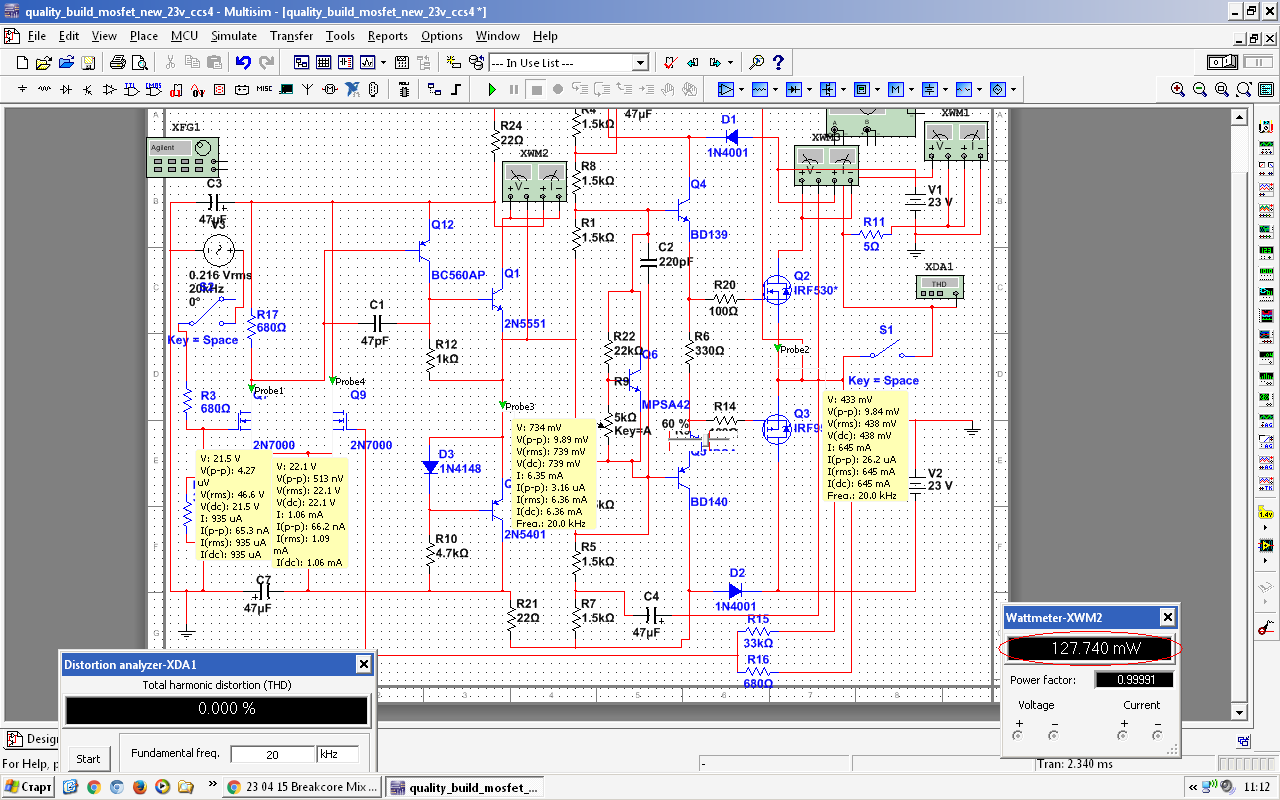Place a TTL component icon

click(132, 89)
